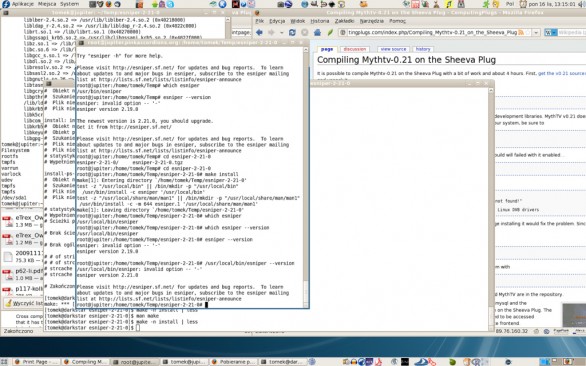
Task: Open the Zakładki menu
Action: [x=344, y=21]
